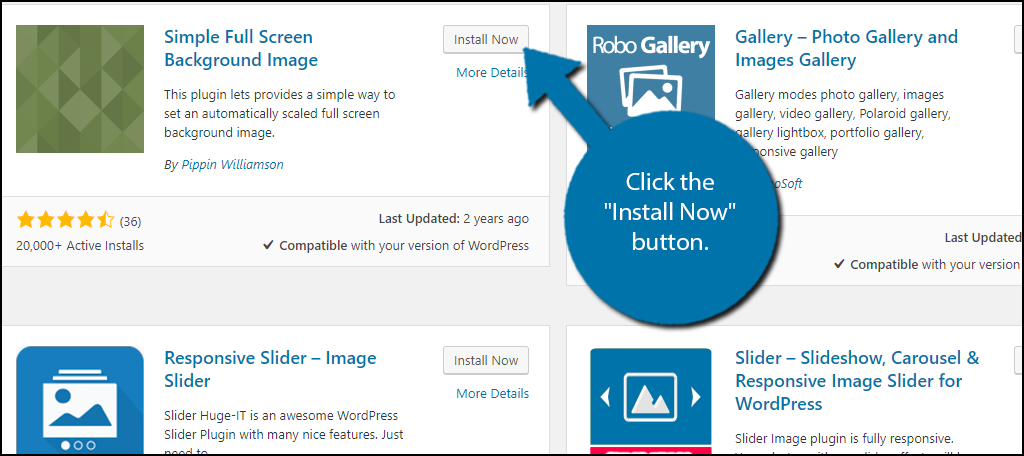Viewport: 1024px width, 456px height.
Task: Select the Responsive Slider – Image Slider title
Action: 270,369
